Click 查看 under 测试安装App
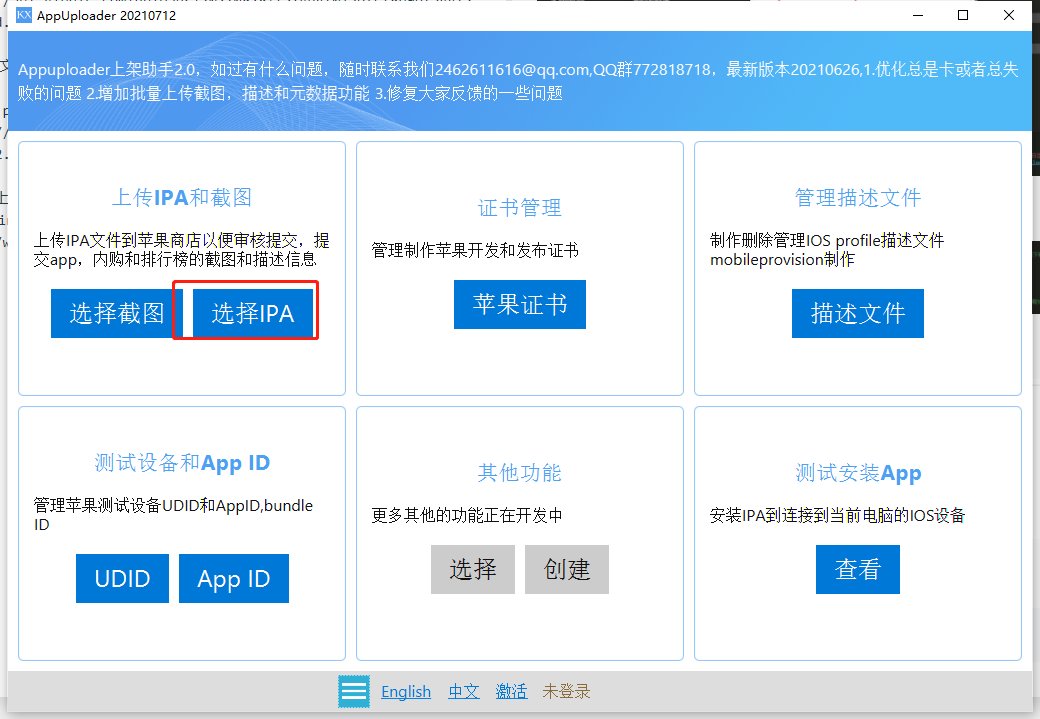The image size is (1040, 719). [858, 569]
